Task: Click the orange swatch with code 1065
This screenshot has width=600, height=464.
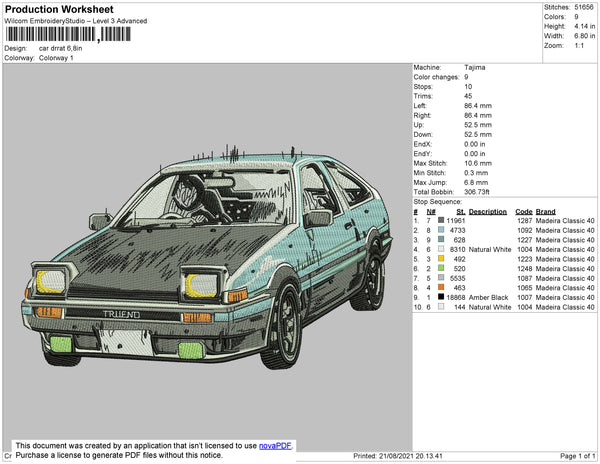Action: 441,287
